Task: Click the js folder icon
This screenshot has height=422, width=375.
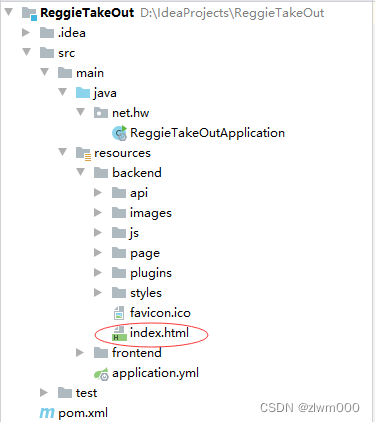Action: (119, 233)
